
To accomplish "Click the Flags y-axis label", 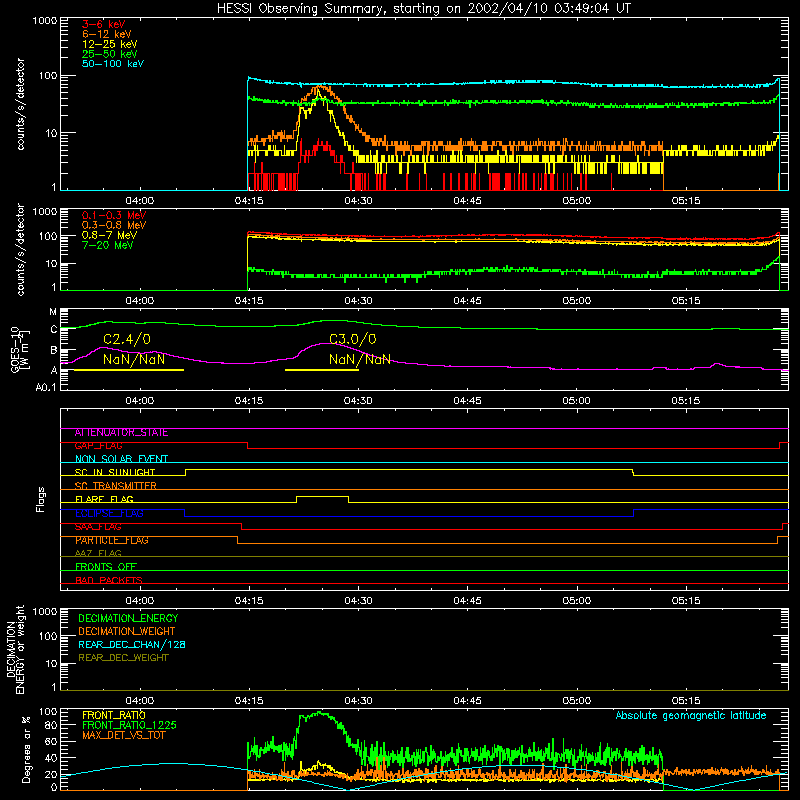I will click(41, 499).
